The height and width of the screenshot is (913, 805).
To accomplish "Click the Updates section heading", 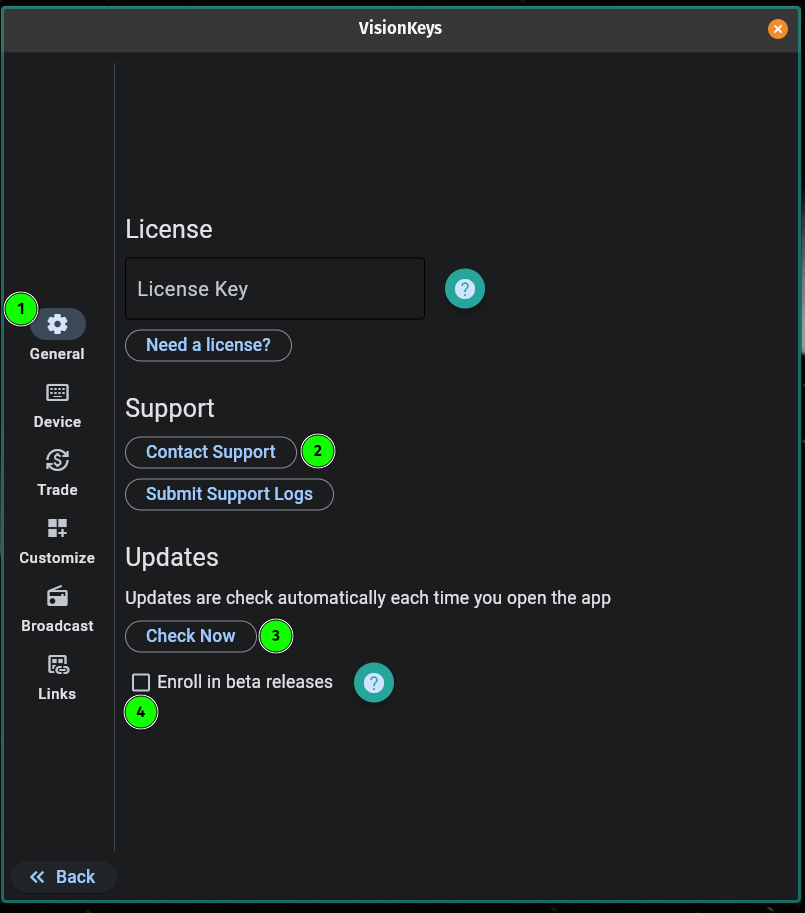I will pos(172,557).
